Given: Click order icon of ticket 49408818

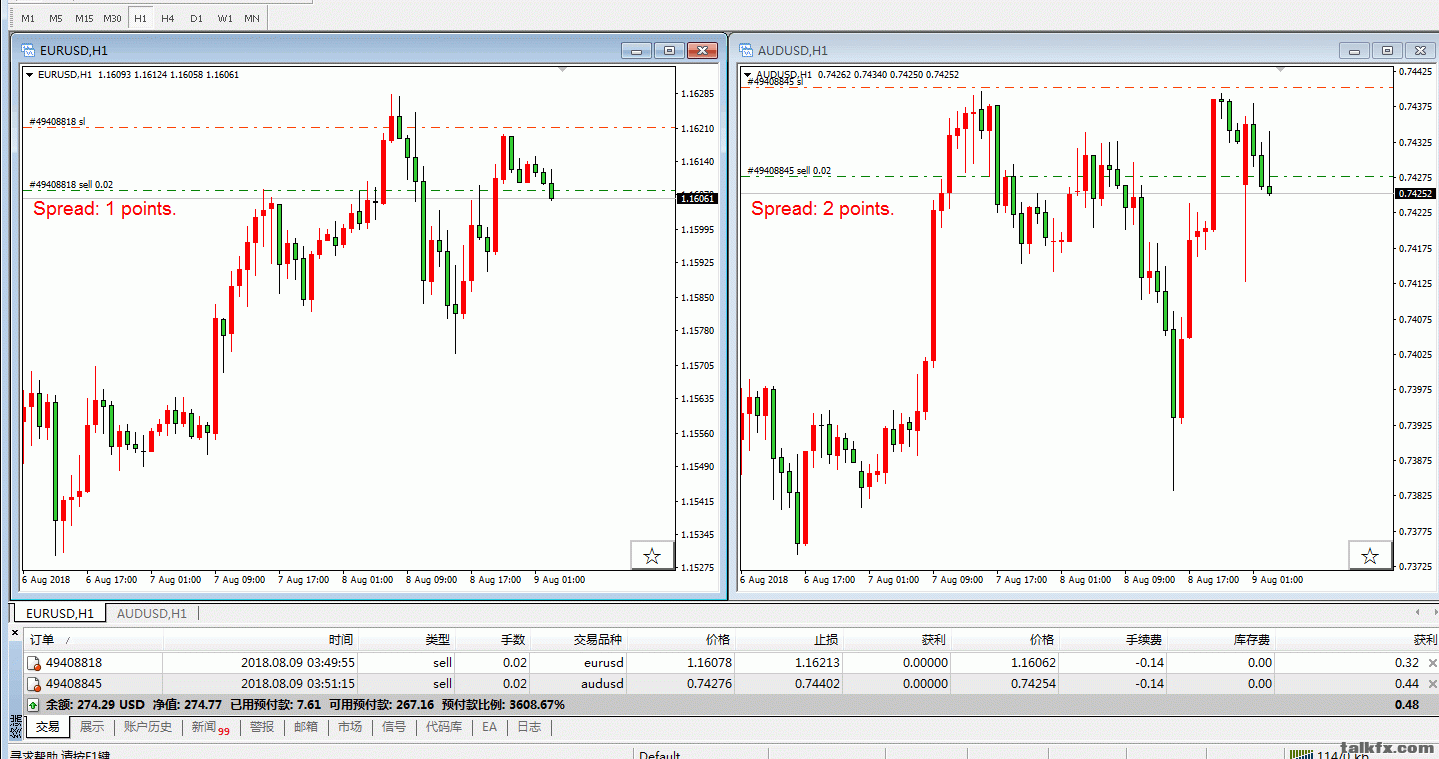Looking at the screenshot, I should click(x=35, y=663).
